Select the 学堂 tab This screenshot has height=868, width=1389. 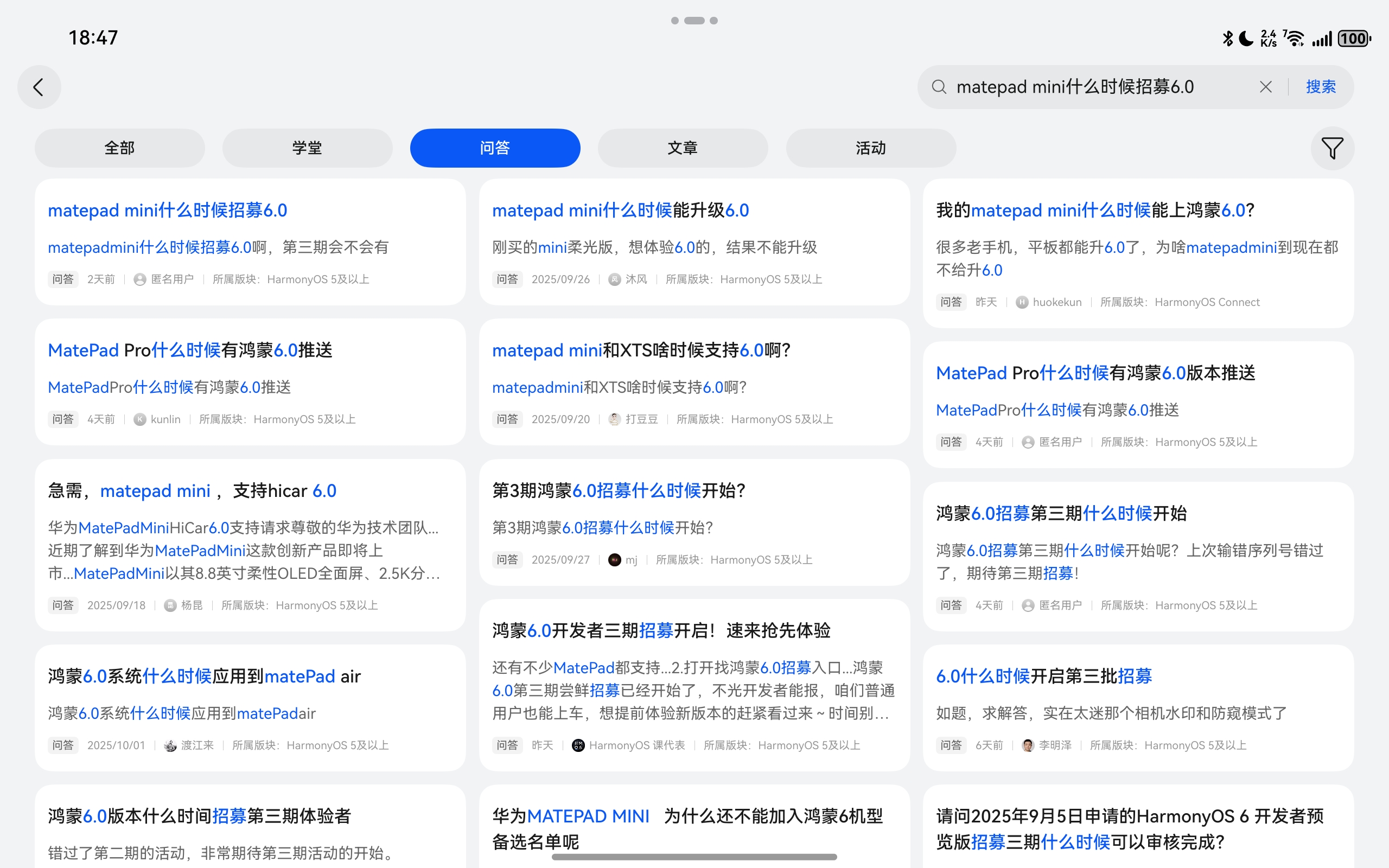click(x=307, y=148)
